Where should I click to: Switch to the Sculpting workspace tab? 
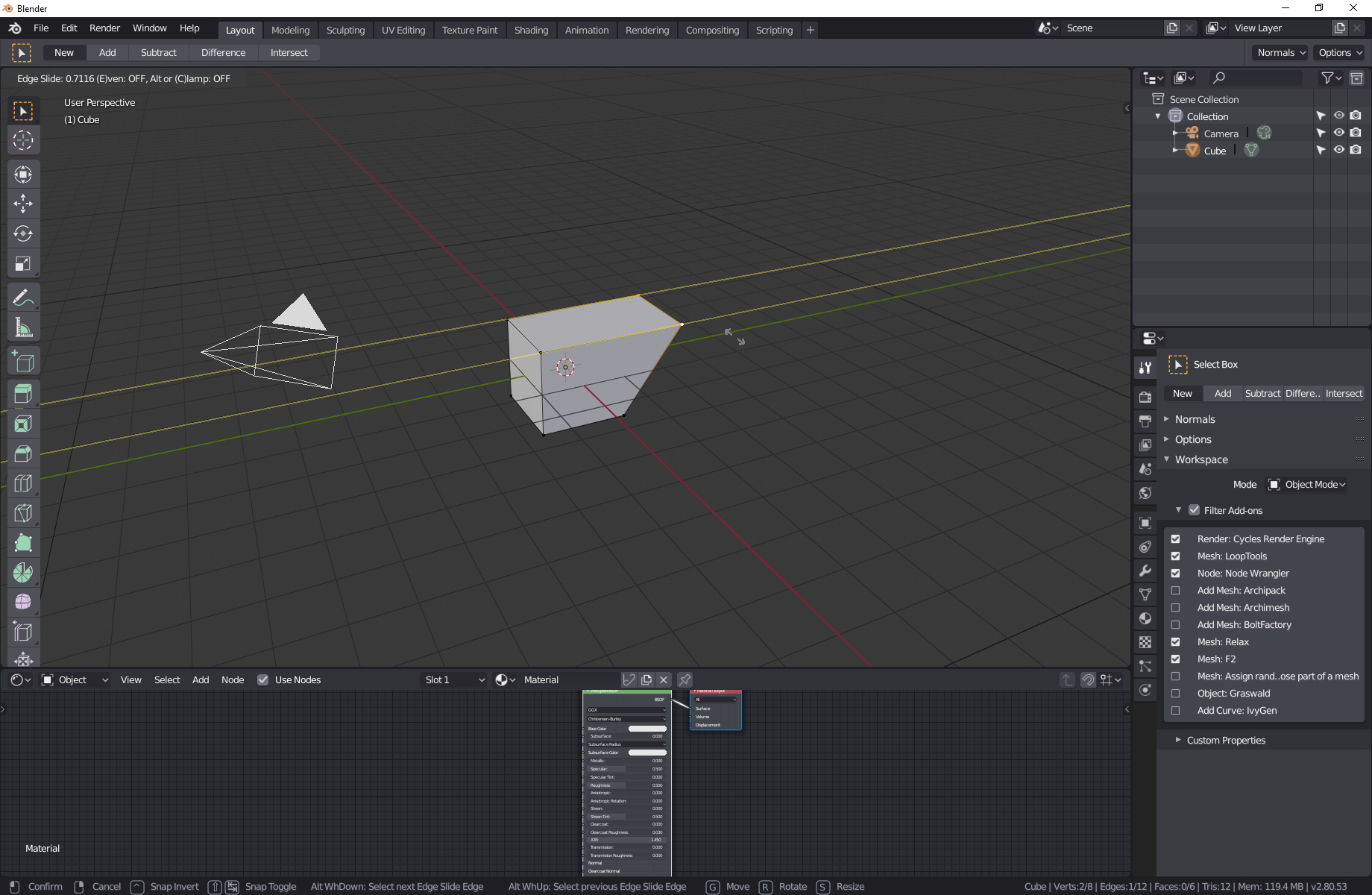[346, 30]
